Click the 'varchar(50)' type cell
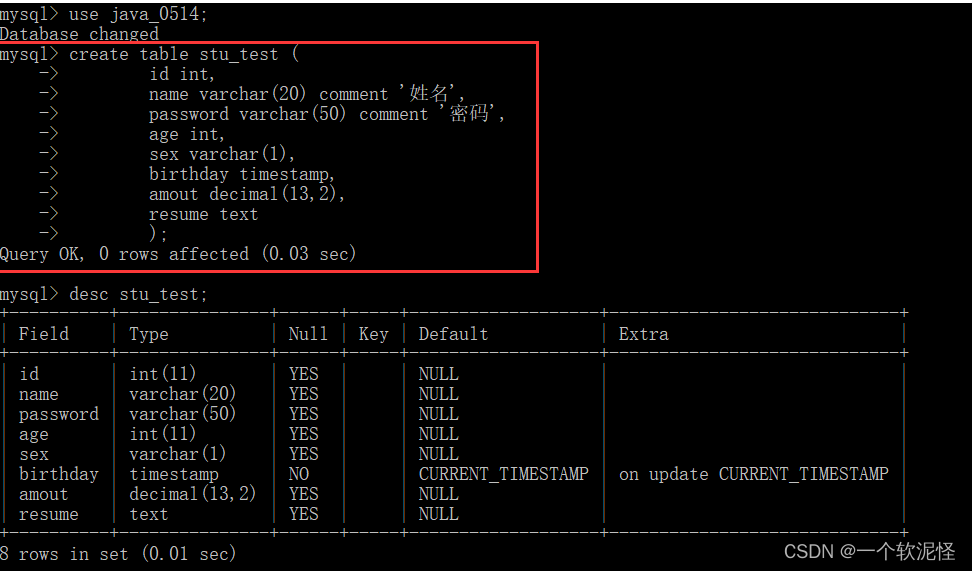The height and width of the screenshot is (571, 972). coord(183,414)
